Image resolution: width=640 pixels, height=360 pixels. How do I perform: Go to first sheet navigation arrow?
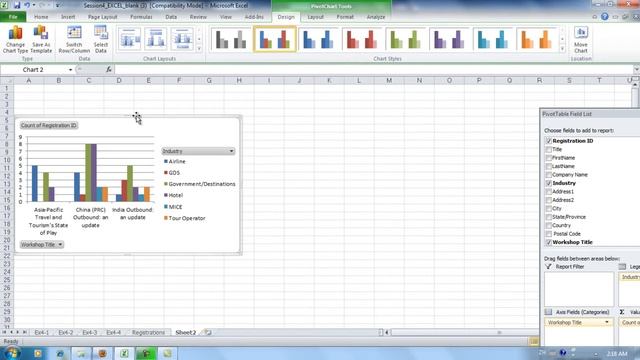4,333
